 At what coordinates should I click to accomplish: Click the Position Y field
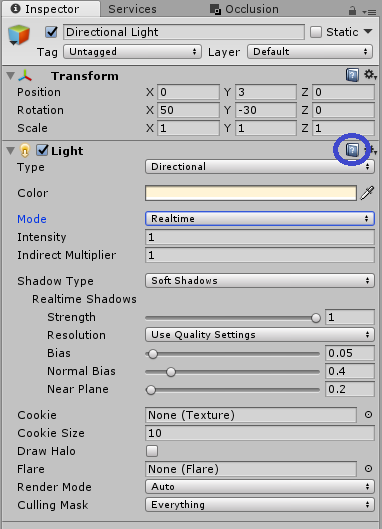[266, 92]
